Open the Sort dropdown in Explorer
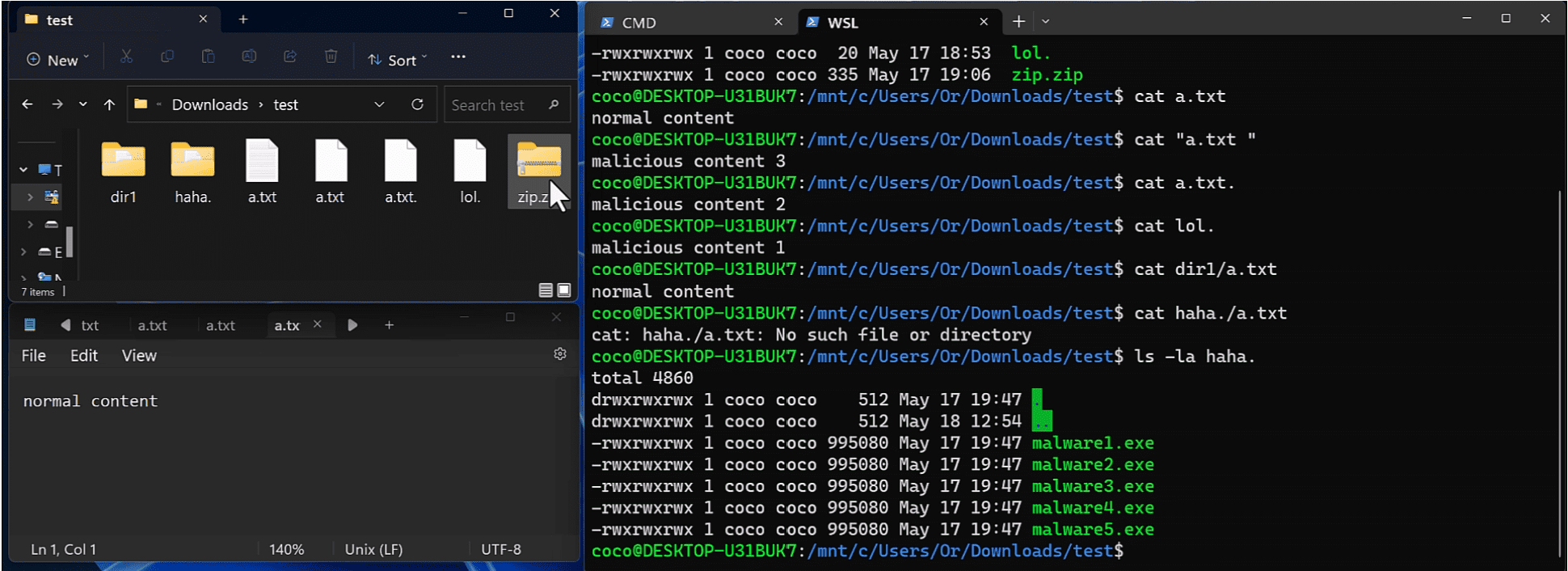This screenshot has width=1568, height=571. tap(397, 59)
